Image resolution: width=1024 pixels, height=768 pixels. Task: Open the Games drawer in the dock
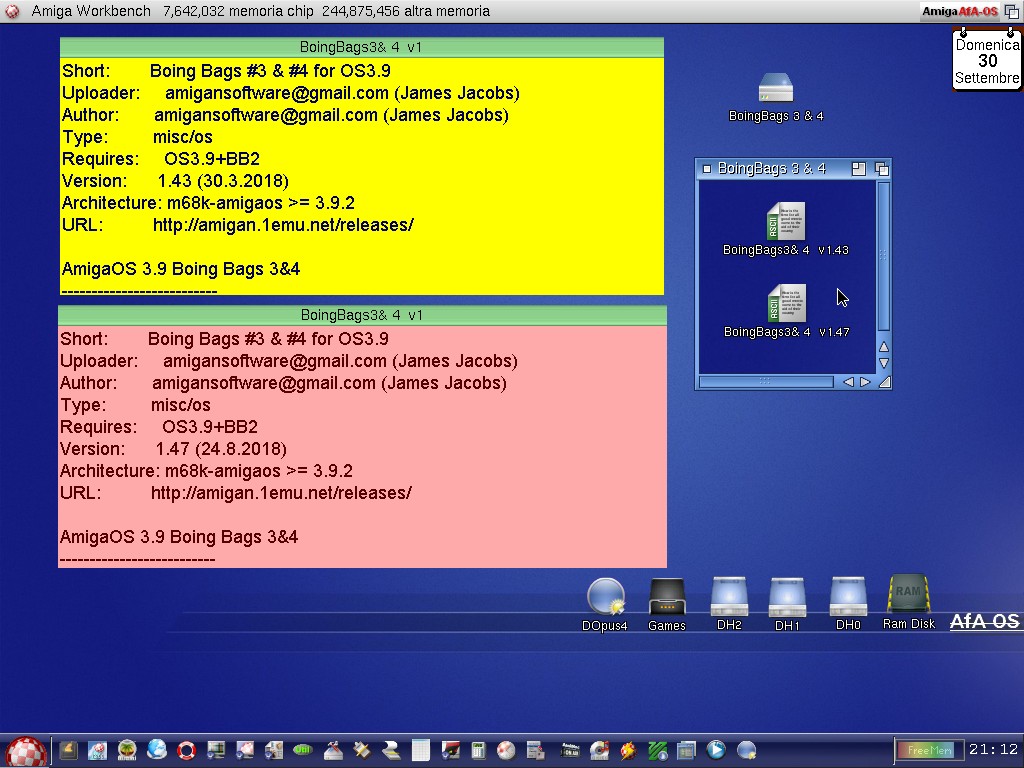coord(666,598)
